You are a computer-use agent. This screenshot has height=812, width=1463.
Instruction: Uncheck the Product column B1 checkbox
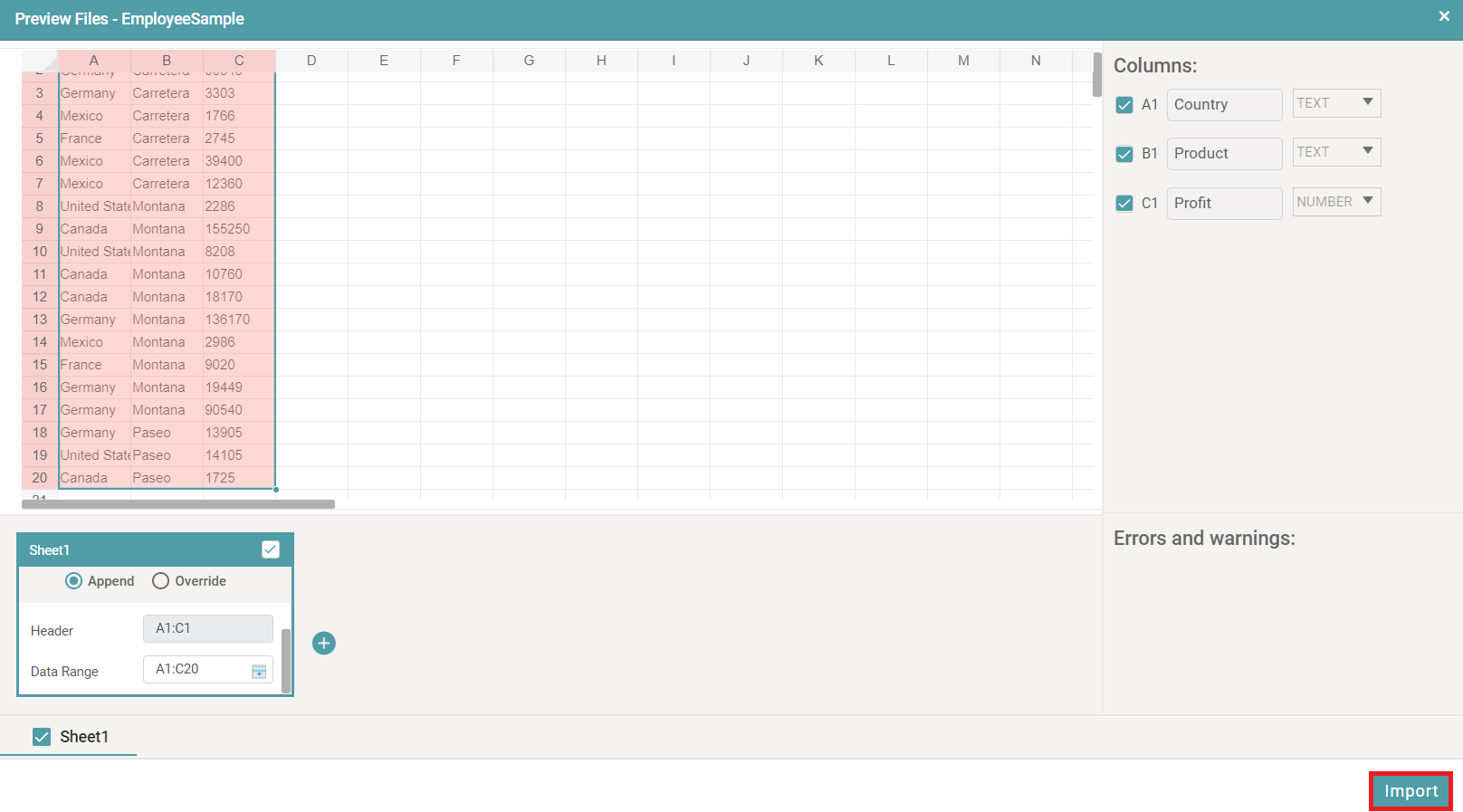coord(1124,154)
